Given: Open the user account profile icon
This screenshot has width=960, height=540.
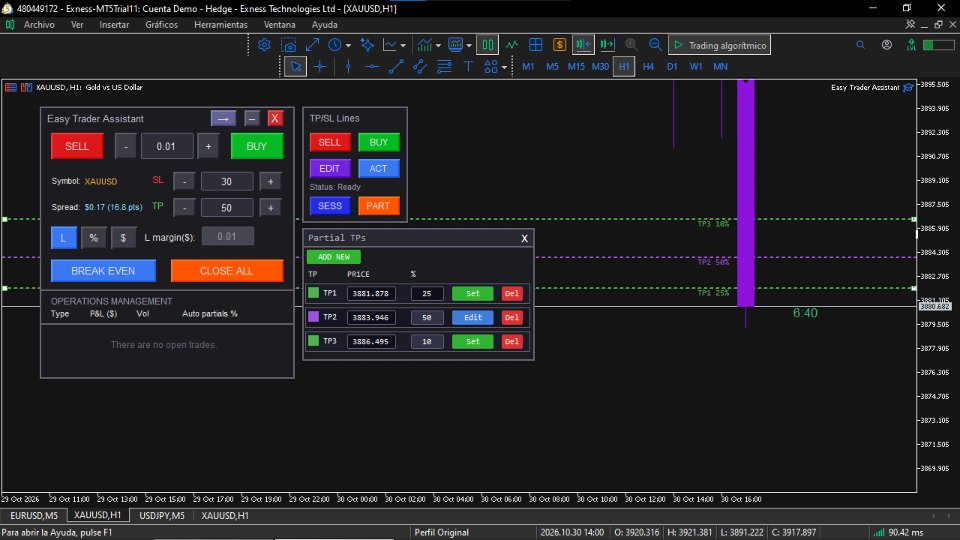Looking at the screenshot, I should [x=887, y=45].
